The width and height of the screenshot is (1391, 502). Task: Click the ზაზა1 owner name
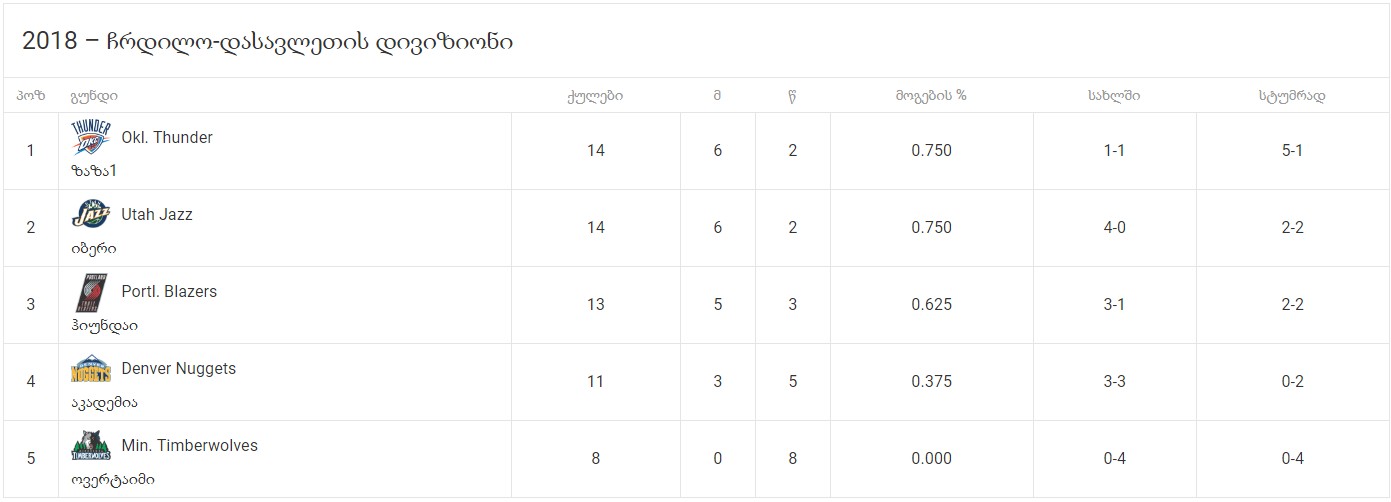point(94,171)
